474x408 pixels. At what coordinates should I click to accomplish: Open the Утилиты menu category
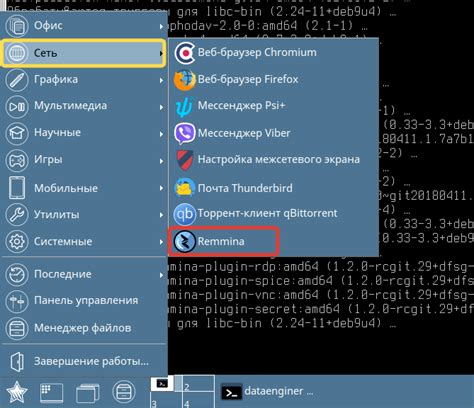pyautogui.click(x=84, y=214)
